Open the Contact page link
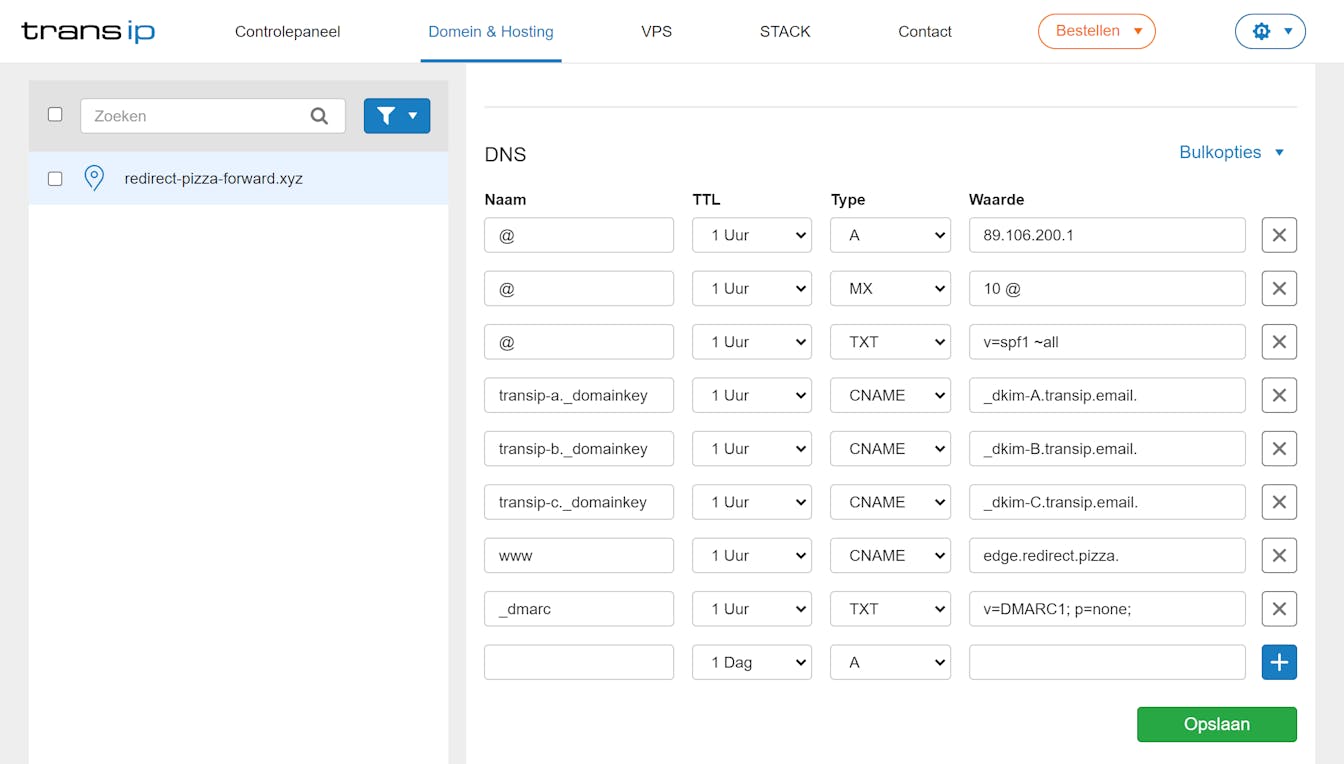 924,31
